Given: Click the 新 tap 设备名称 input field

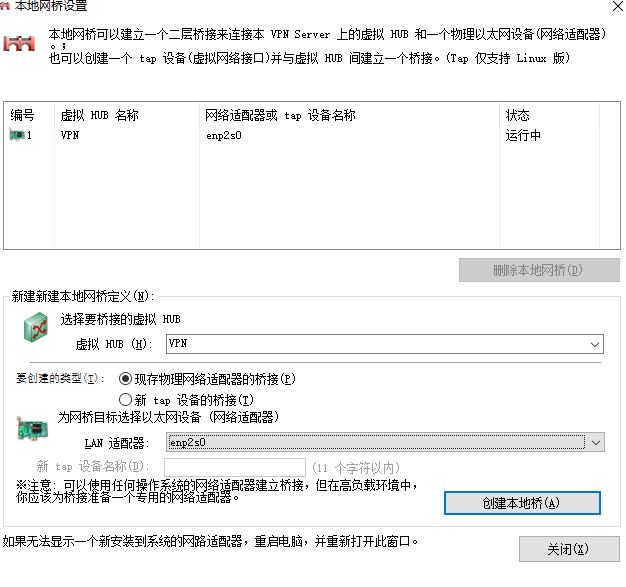Looking at the screenshot, I should (x=235, y=467).
